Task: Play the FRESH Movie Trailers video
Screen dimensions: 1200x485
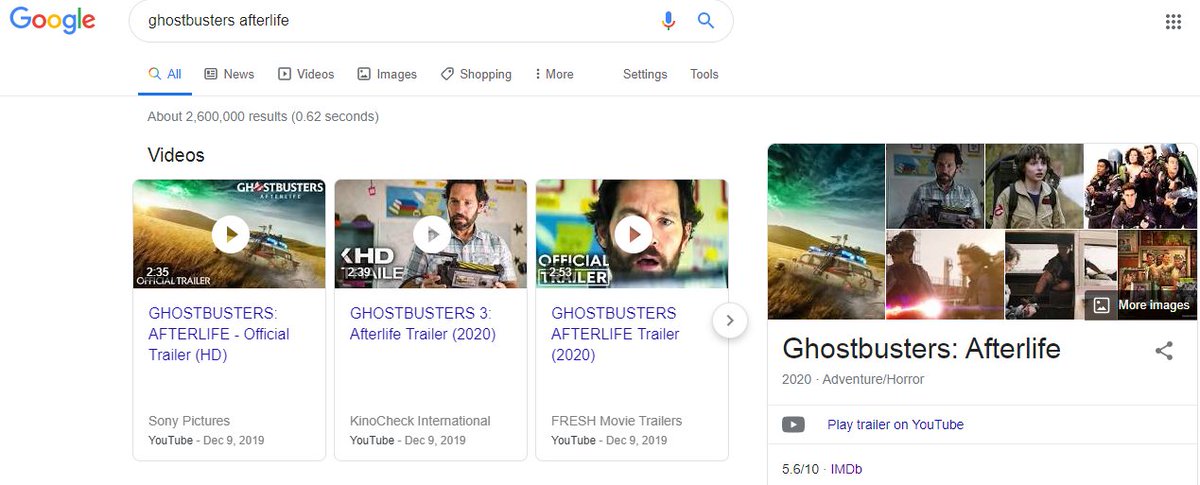Action: click(633, 234)
